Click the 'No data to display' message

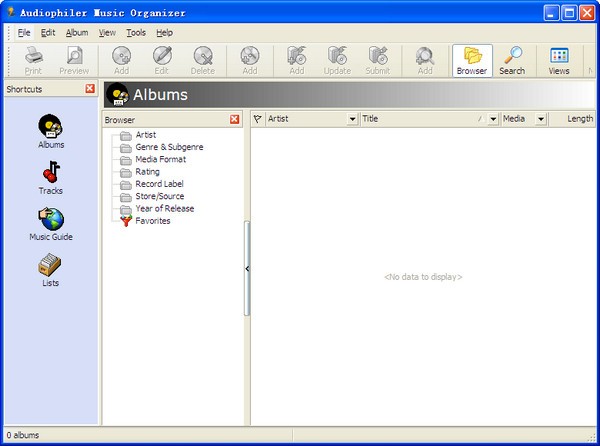pyautogui.click(x=423, y=277)
